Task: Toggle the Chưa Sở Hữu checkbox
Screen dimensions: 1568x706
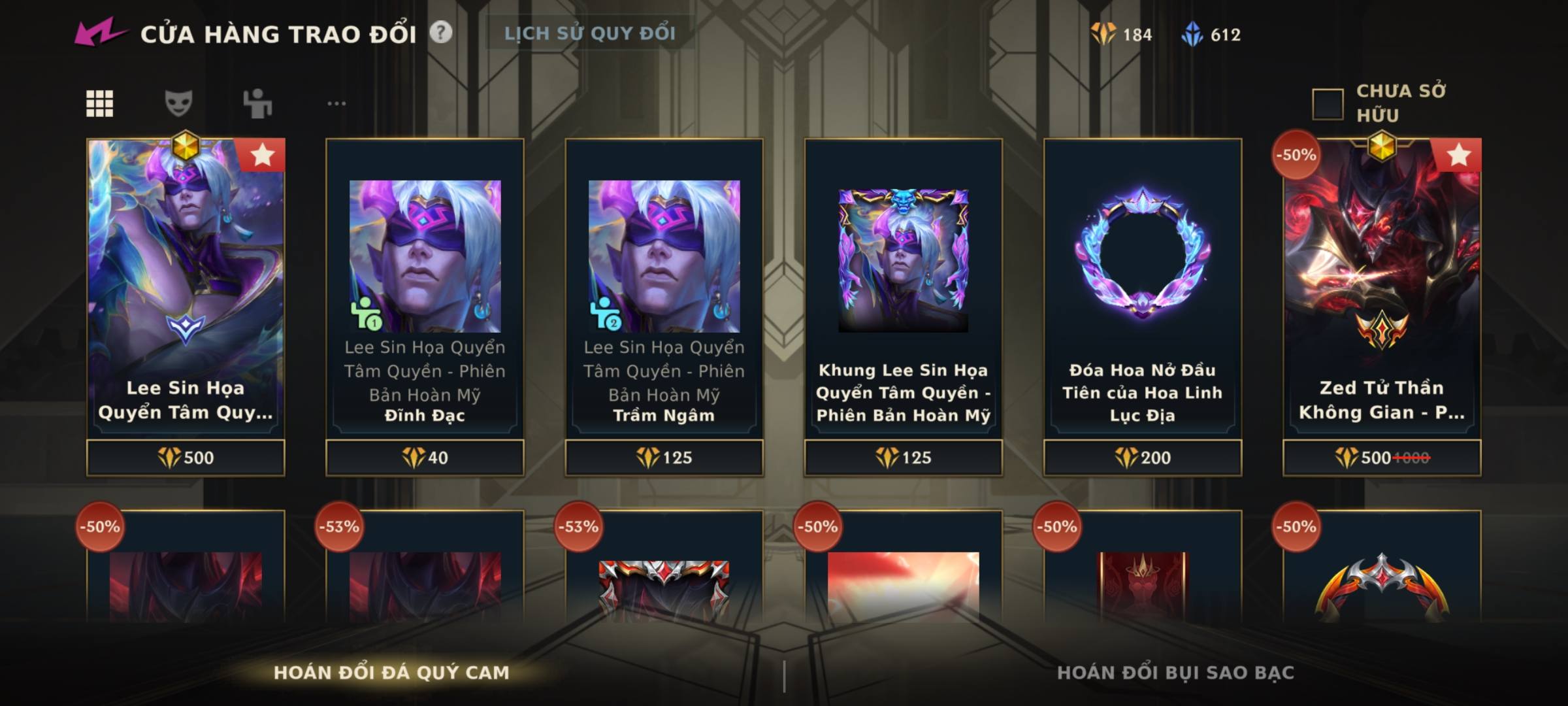Action: tap(1328, 104)
